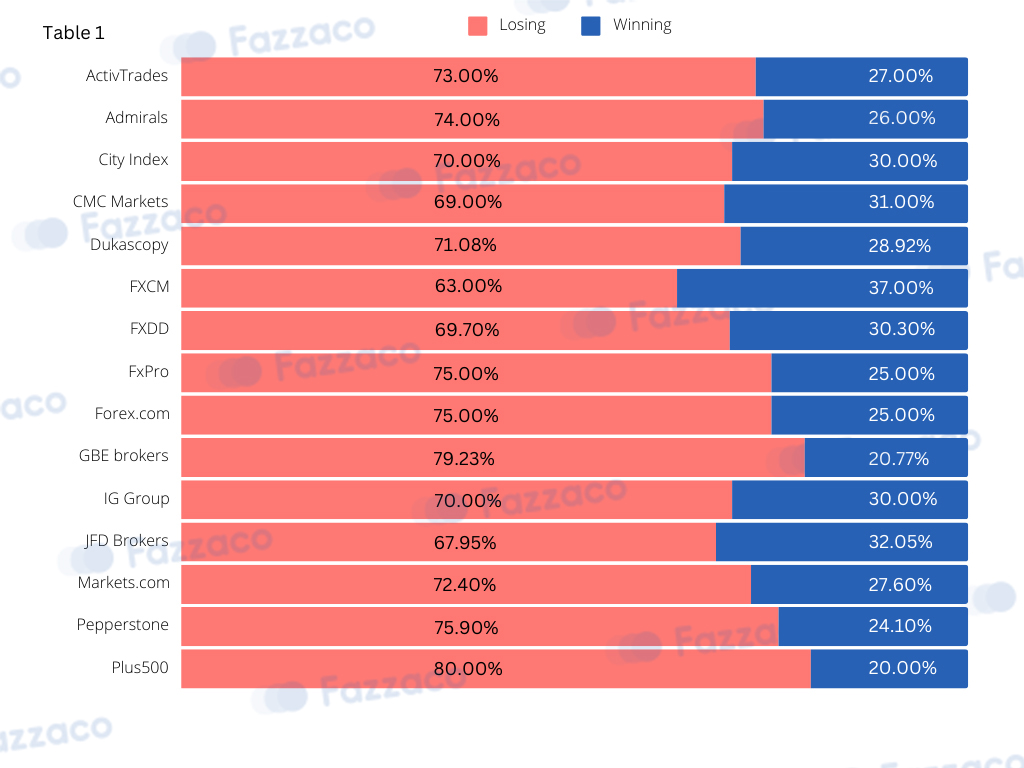
Task: Select the Losing legend label
Action: tap(522, 25)
